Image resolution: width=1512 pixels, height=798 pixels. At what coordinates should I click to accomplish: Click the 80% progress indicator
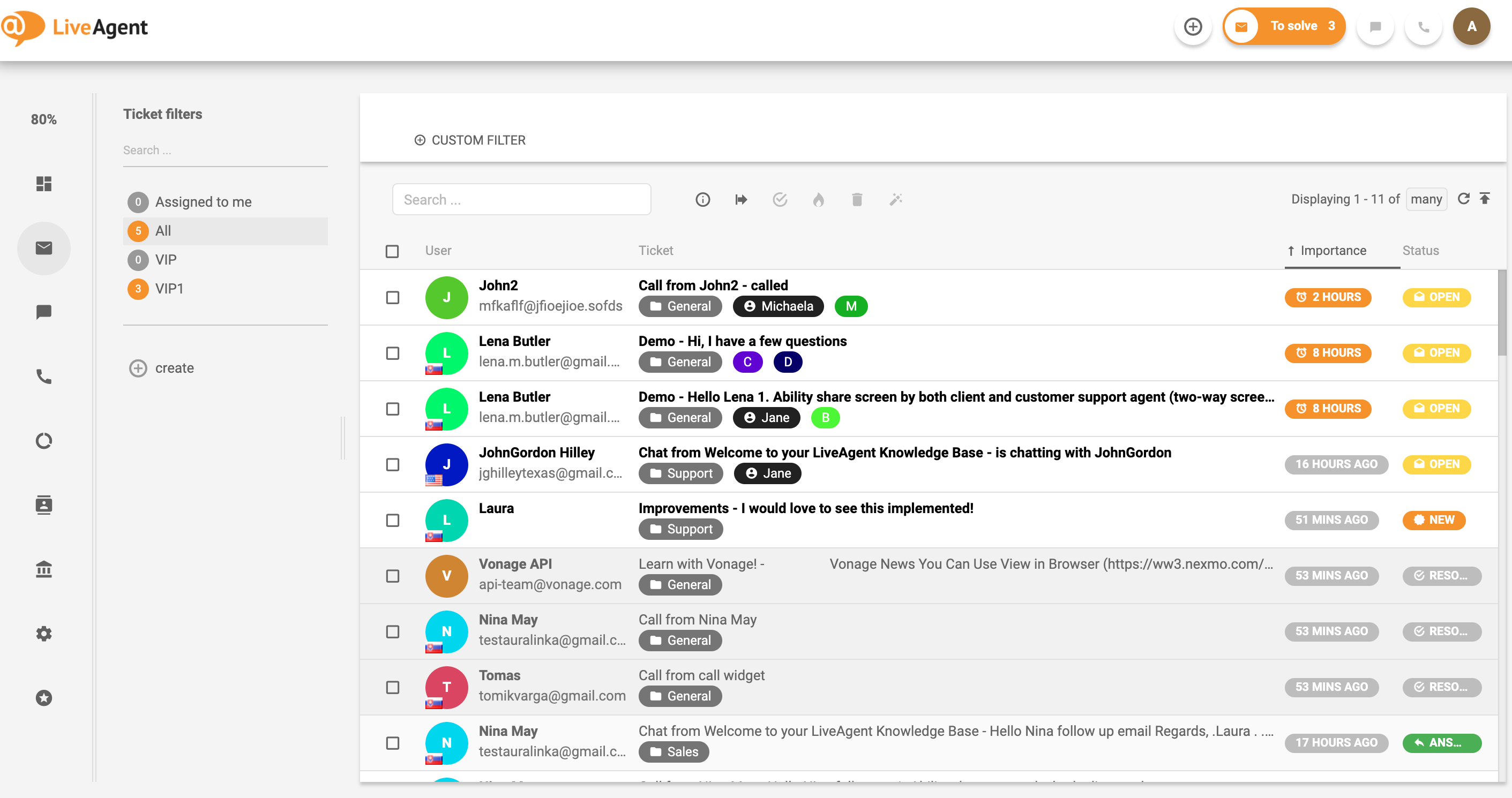44,119
